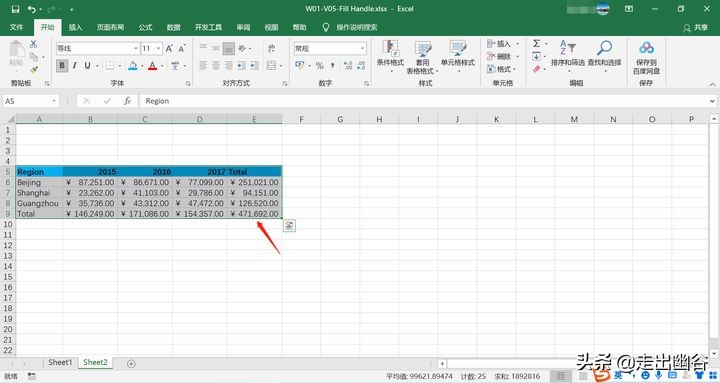
Task: Open the number format dropdown showing 常规
Action: click(x=330, y=48)
